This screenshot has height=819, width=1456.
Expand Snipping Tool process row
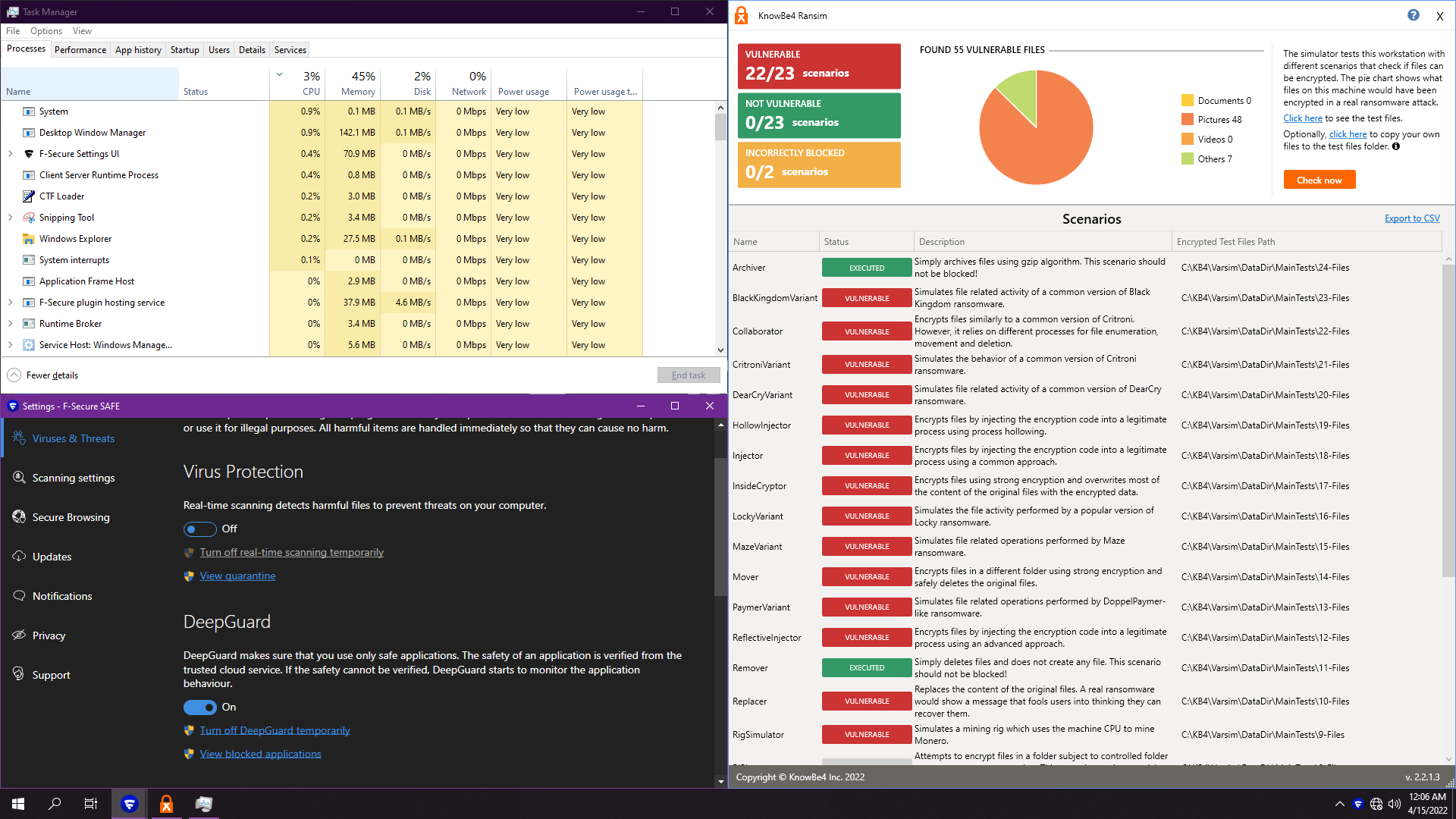[11, 218]
